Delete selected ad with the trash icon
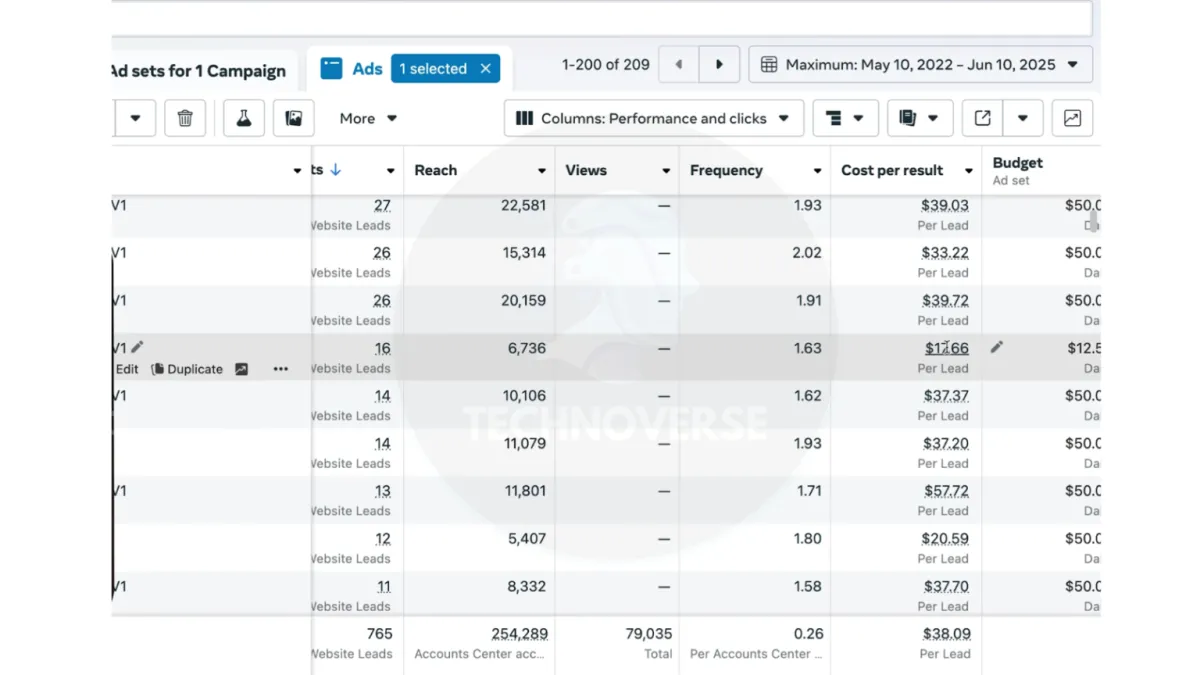Screen dimensions: 1200x675 pyautogui.click(x=185, y=118)
